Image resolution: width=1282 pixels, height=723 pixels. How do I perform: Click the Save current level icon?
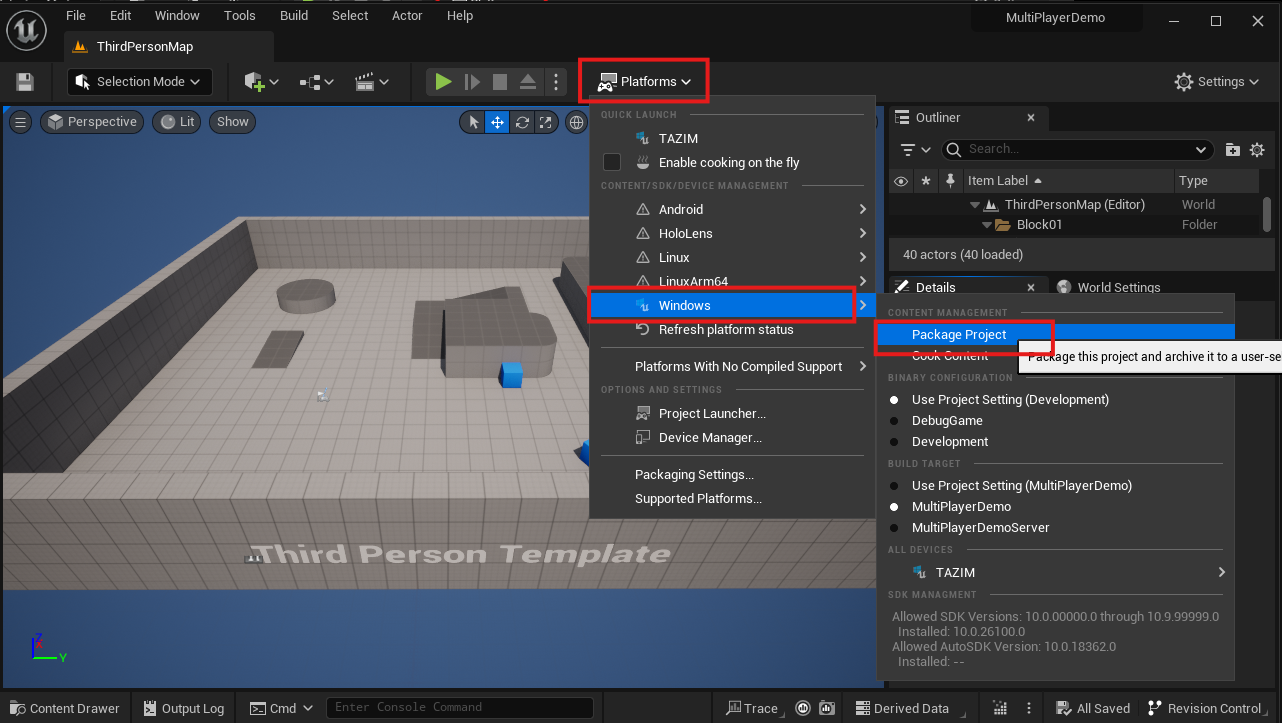25,82
